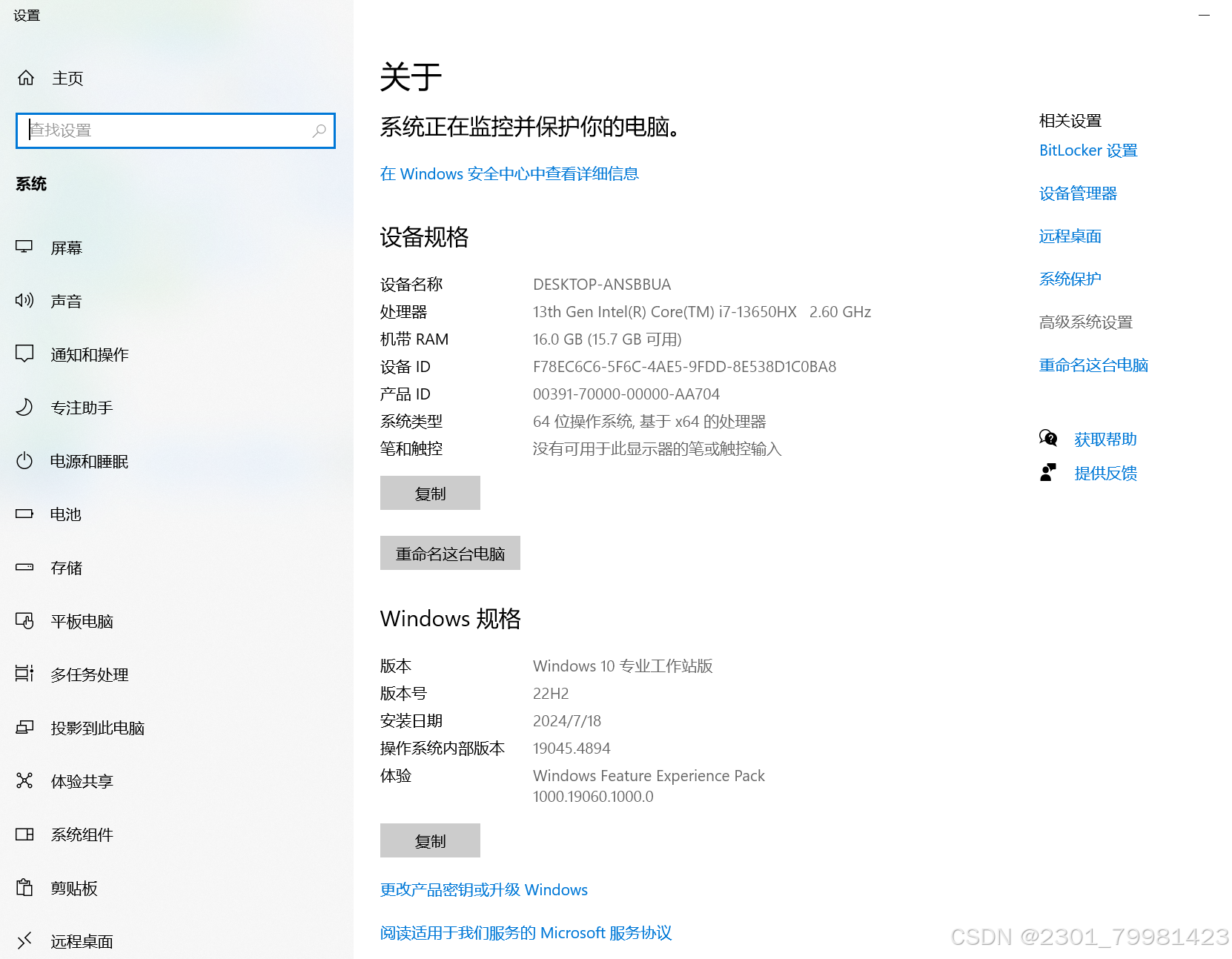Open 系统保护 link
1232x959 pixels.
tap(1070, 279)
